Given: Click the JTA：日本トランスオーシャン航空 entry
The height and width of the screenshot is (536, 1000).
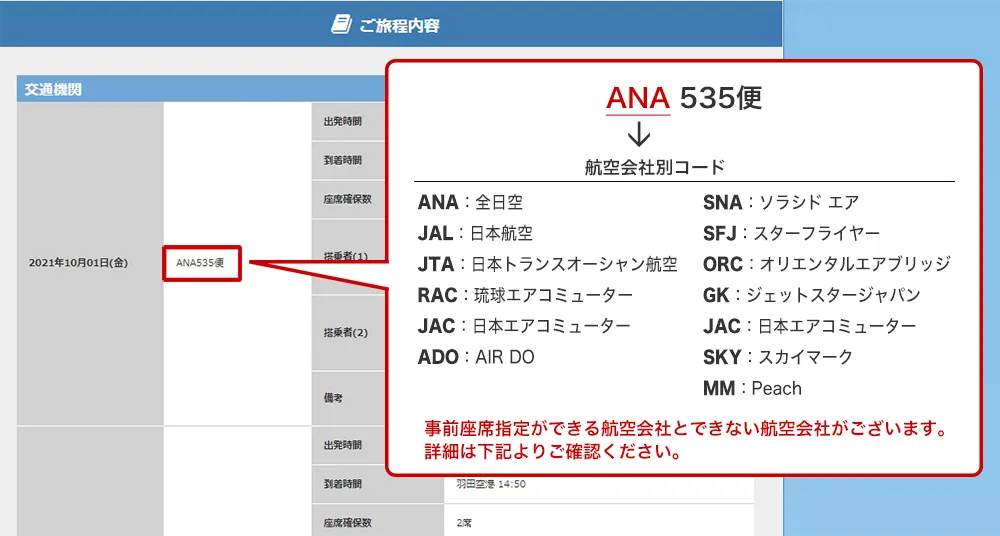Looking at the screenshot, I should (x=548, y=264).
